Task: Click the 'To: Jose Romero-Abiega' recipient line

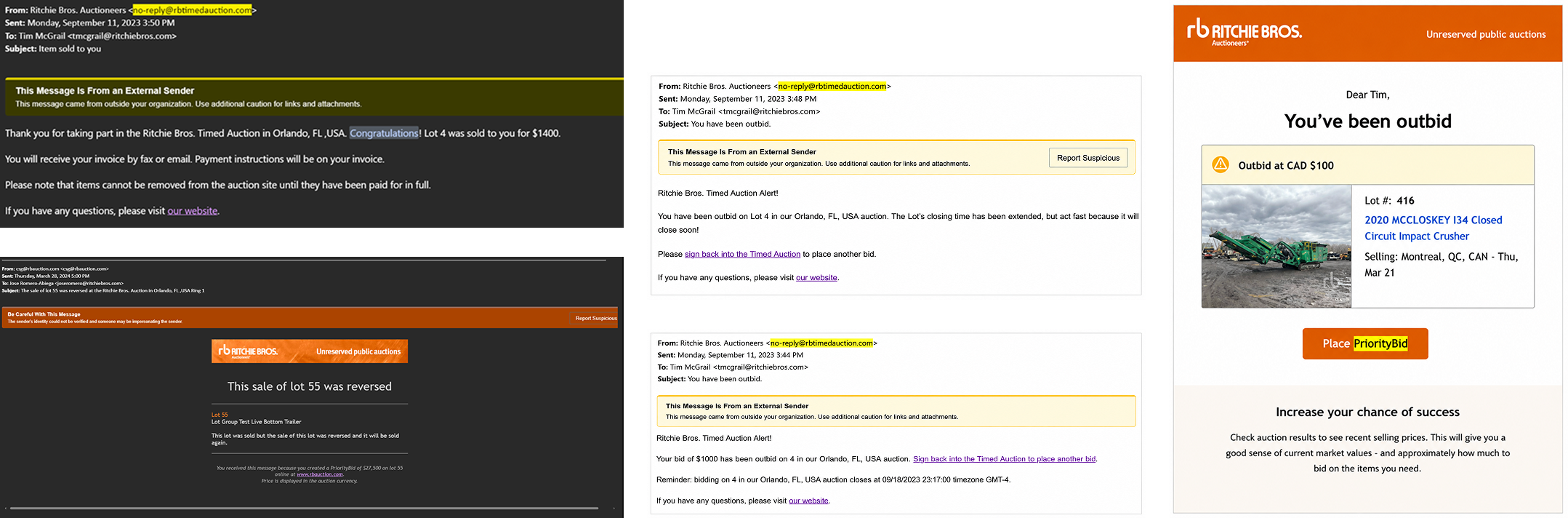Action: [x=63, y=283]
